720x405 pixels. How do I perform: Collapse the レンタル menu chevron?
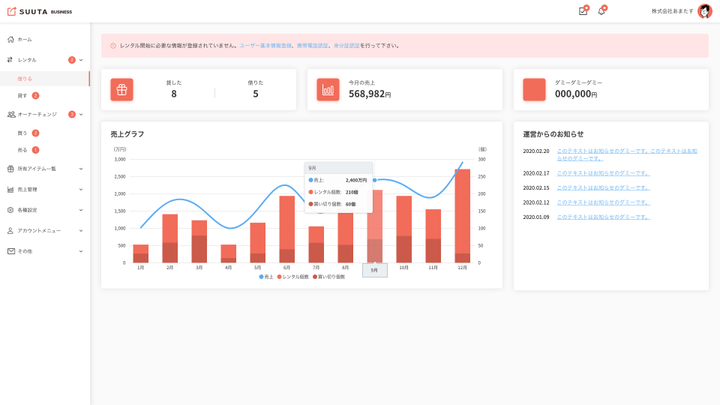point(81,60)
